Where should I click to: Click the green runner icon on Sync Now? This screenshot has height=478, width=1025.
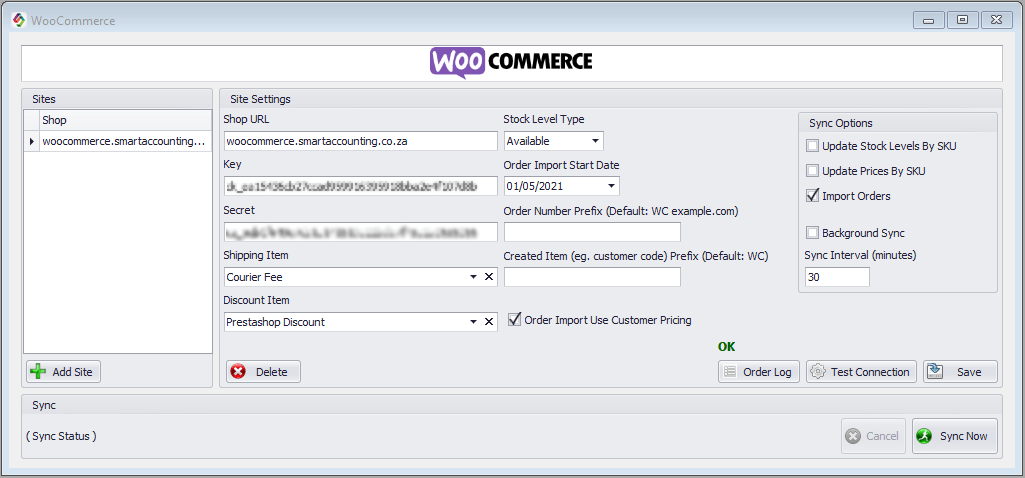924,436
